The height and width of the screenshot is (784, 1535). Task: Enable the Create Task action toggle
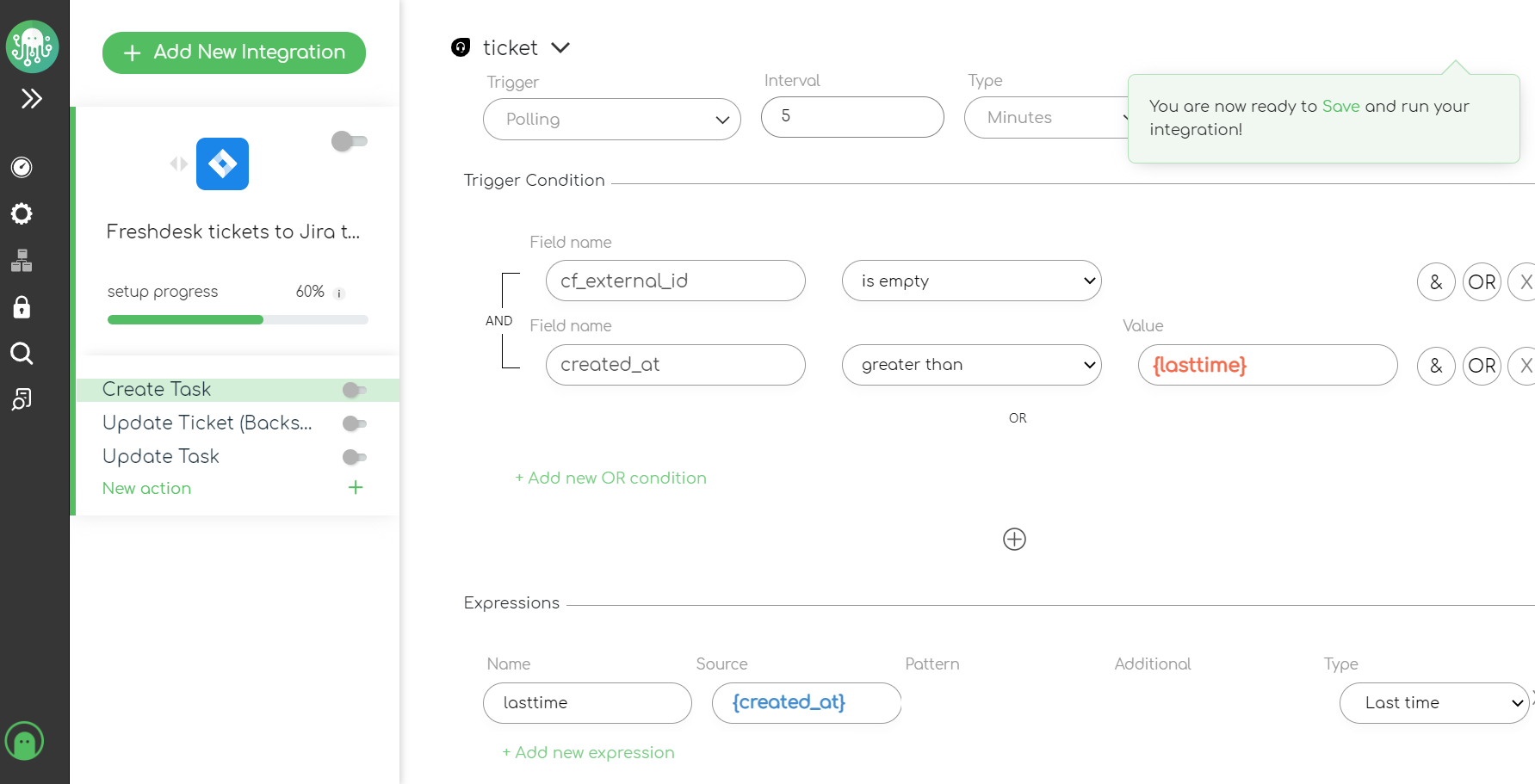pos(353,390)
